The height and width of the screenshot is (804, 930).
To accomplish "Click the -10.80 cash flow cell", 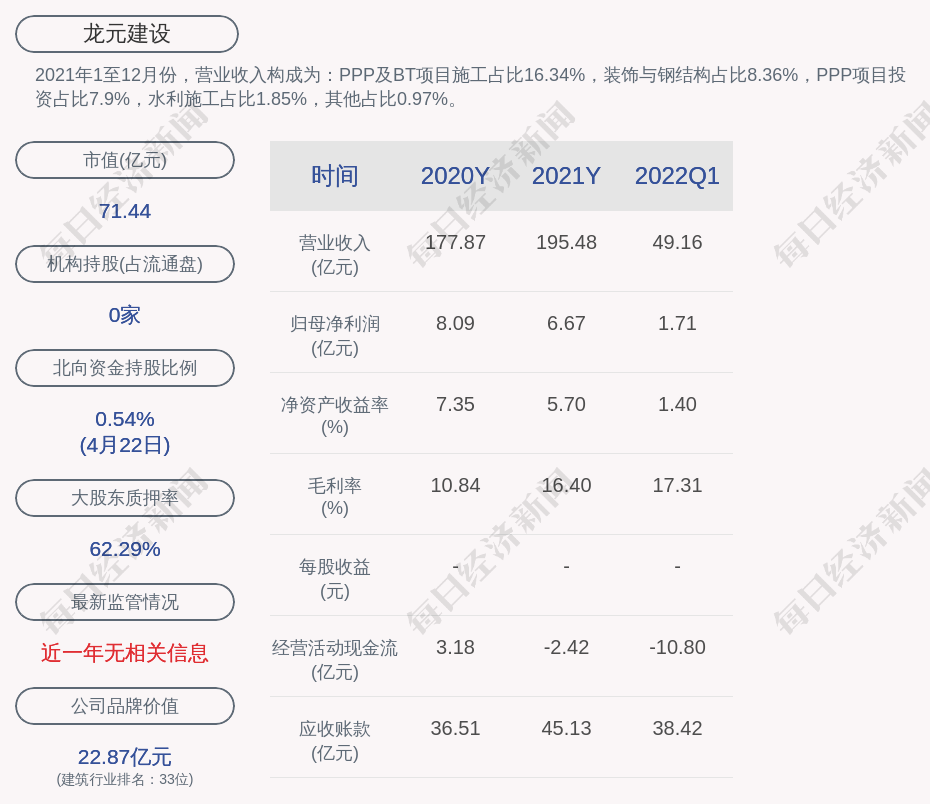I will coord(677,647).
